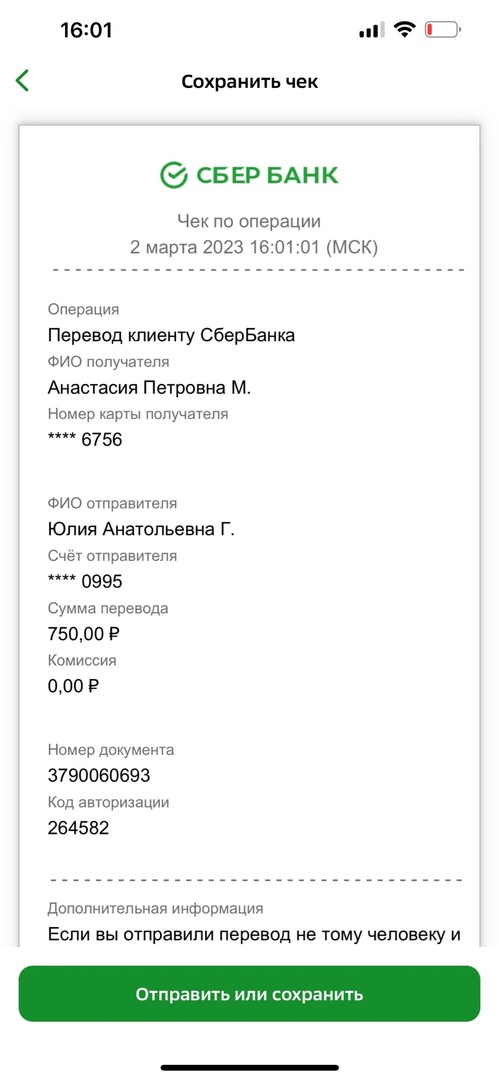Tap the authorization code 264582
Screen dimensions: 499x1080
pyautogui.click(x=78, y=828)
